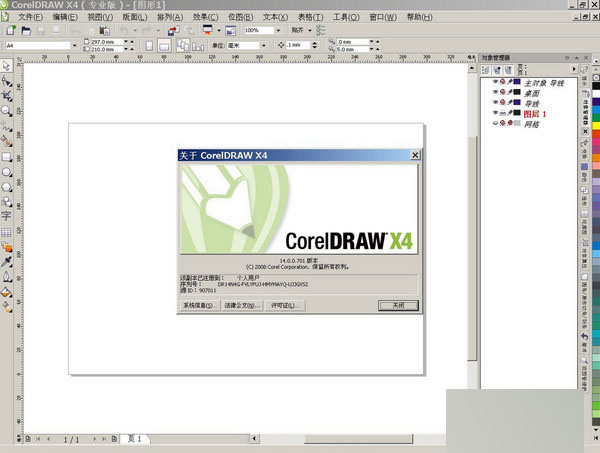600x453 pixels.
Task: Select the Rectangle tool
Action: click(6, 157)
